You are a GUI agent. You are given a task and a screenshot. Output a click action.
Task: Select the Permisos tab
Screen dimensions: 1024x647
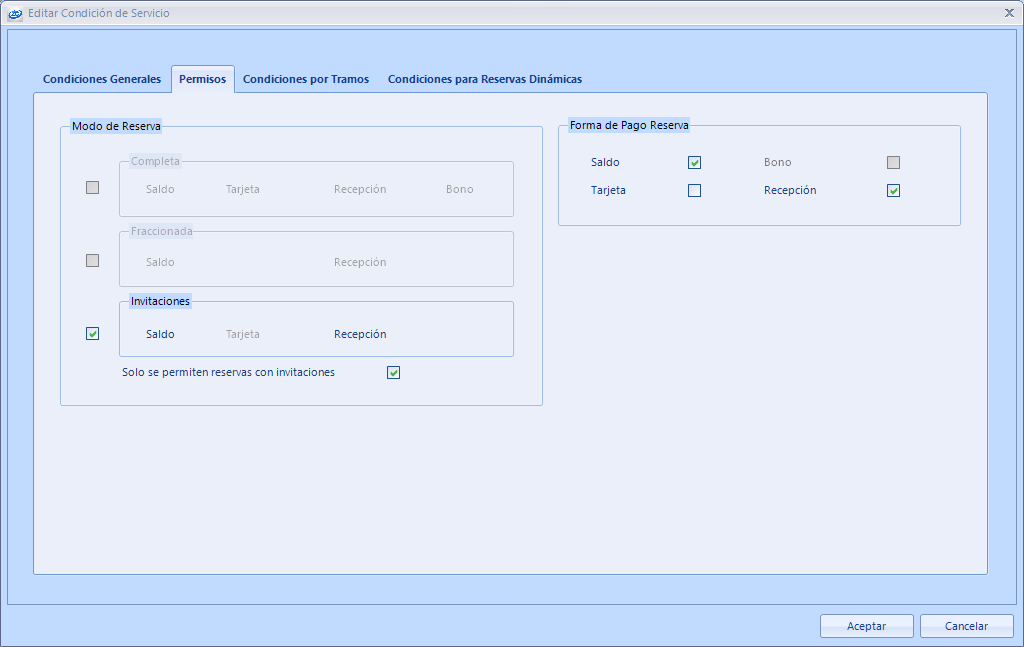pos(202,79)
